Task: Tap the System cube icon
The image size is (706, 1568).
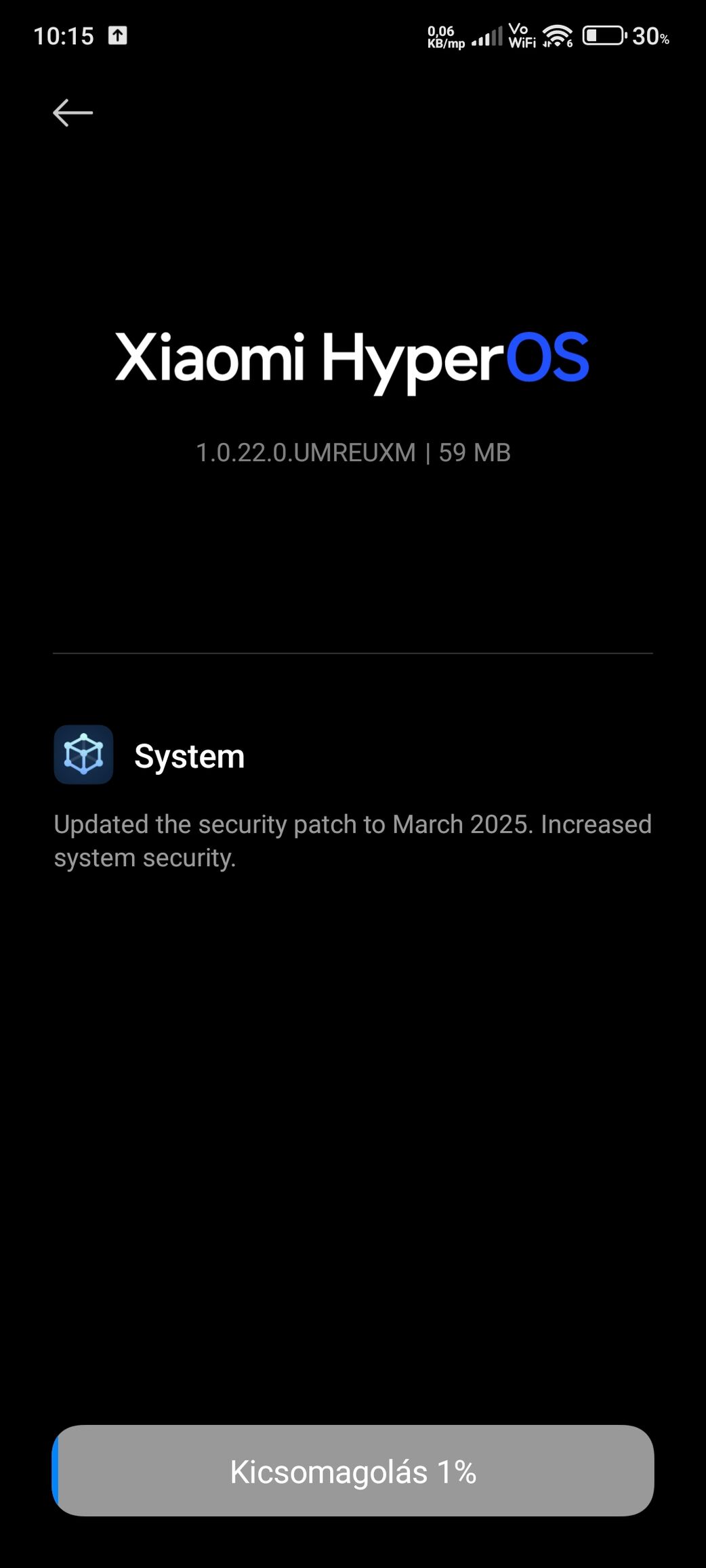Action: [x=83, y=755]
